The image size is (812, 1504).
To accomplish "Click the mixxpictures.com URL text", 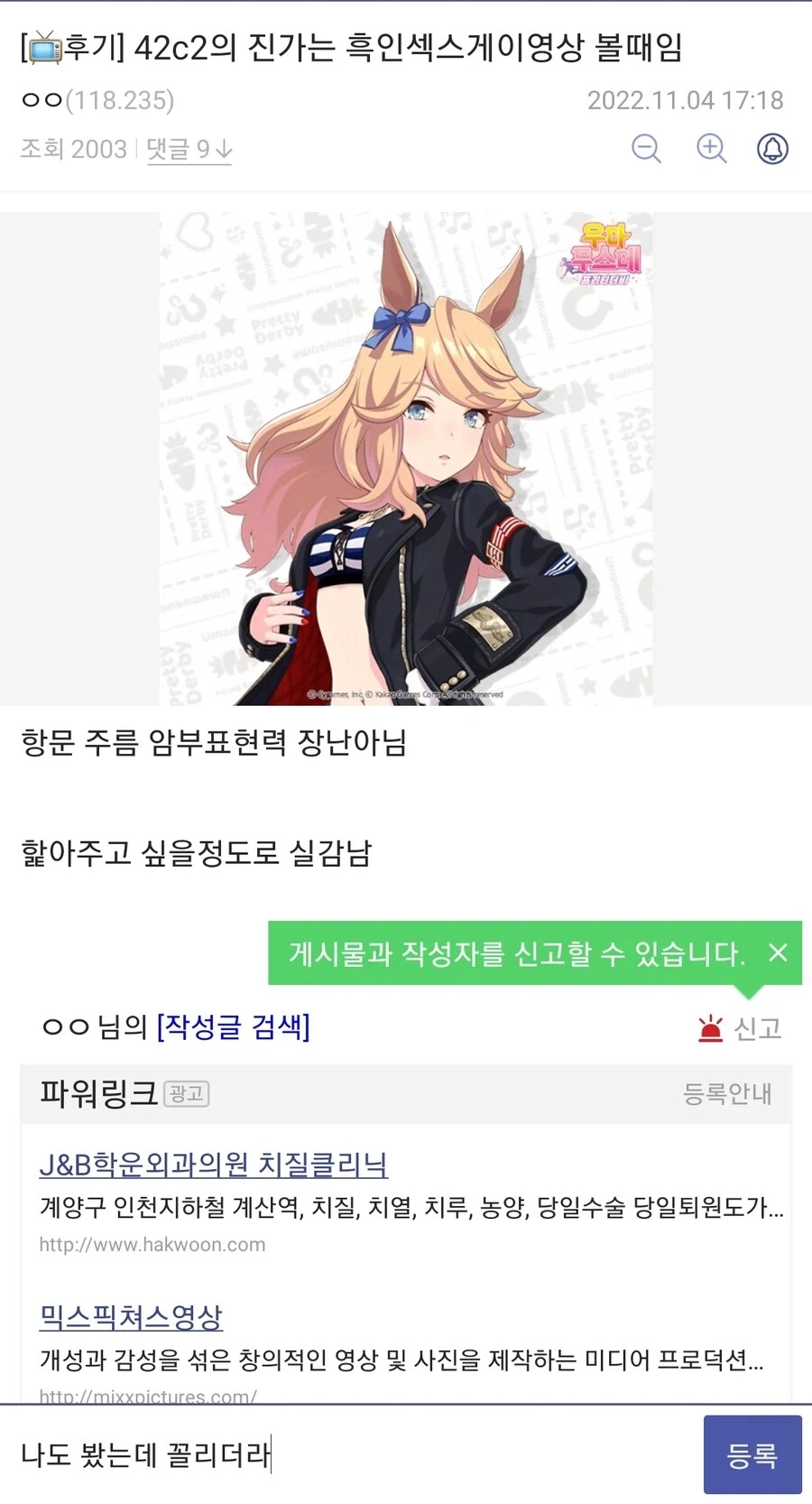I will tap(148, 1396).
